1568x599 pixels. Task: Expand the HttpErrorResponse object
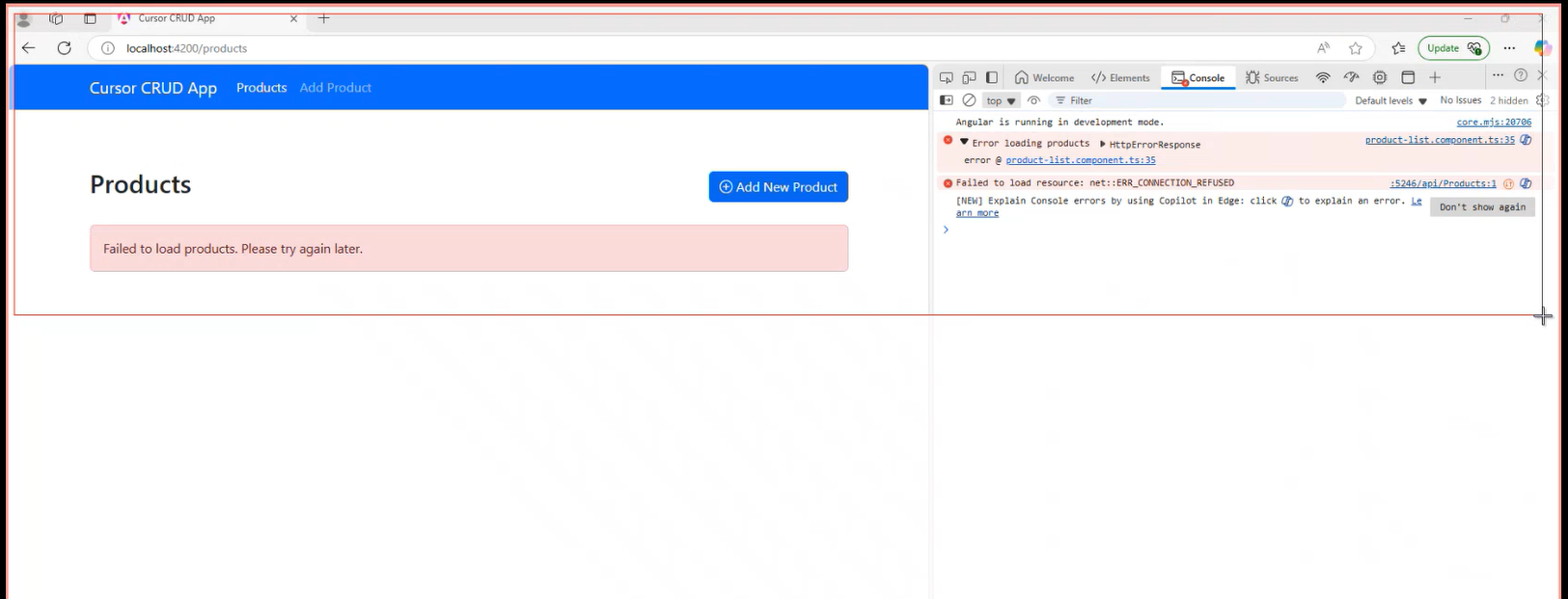1103,144
